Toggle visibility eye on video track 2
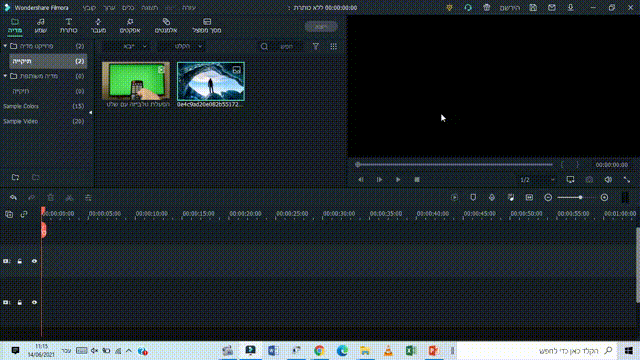 [x=34, y=261]
